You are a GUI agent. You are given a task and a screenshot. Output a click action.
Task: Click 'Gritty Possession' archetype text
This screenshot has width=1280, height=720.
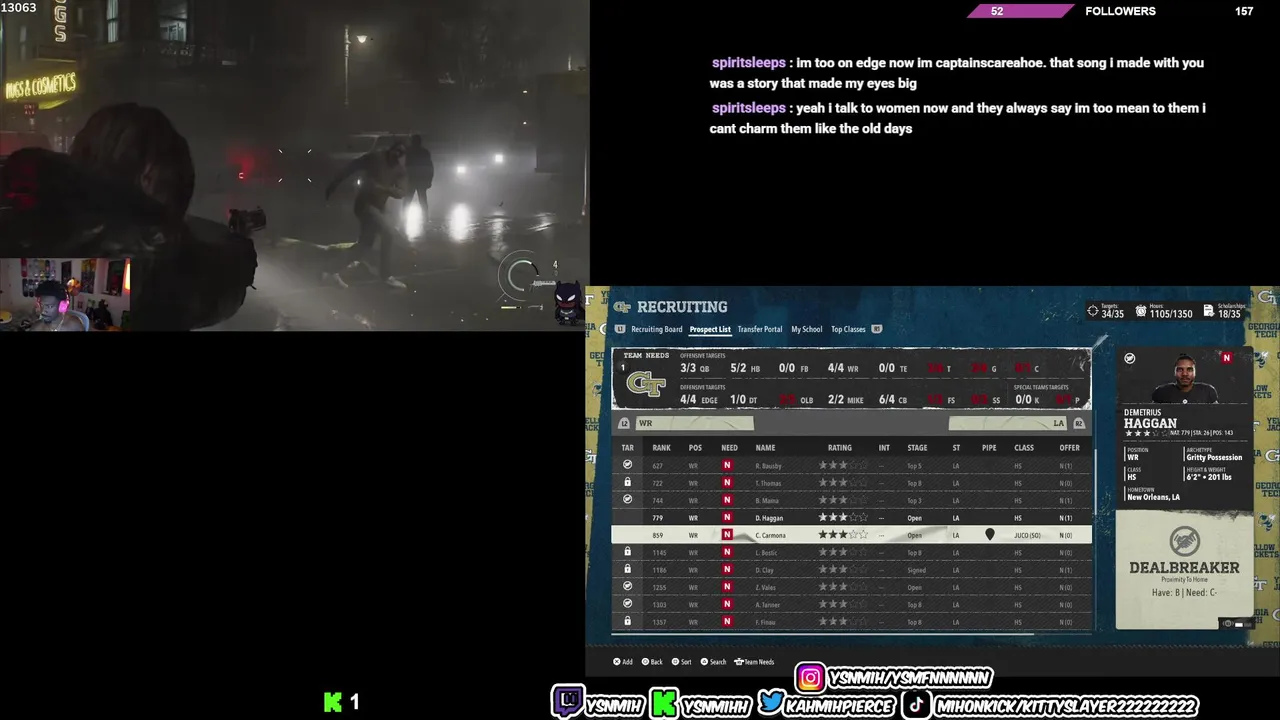1214,457
